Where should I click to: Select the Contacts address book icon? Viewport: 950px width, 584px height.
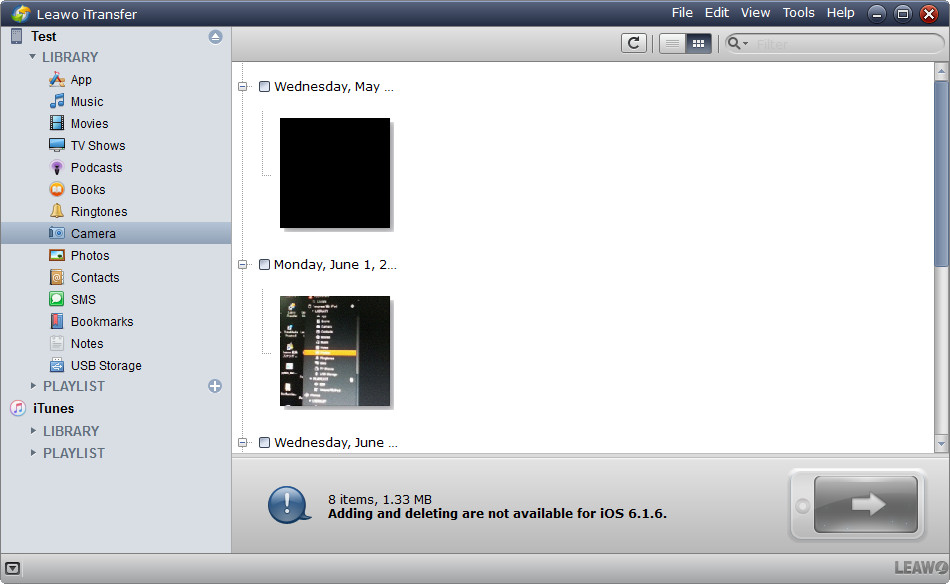pyautogui.click(x=57, y=277)
